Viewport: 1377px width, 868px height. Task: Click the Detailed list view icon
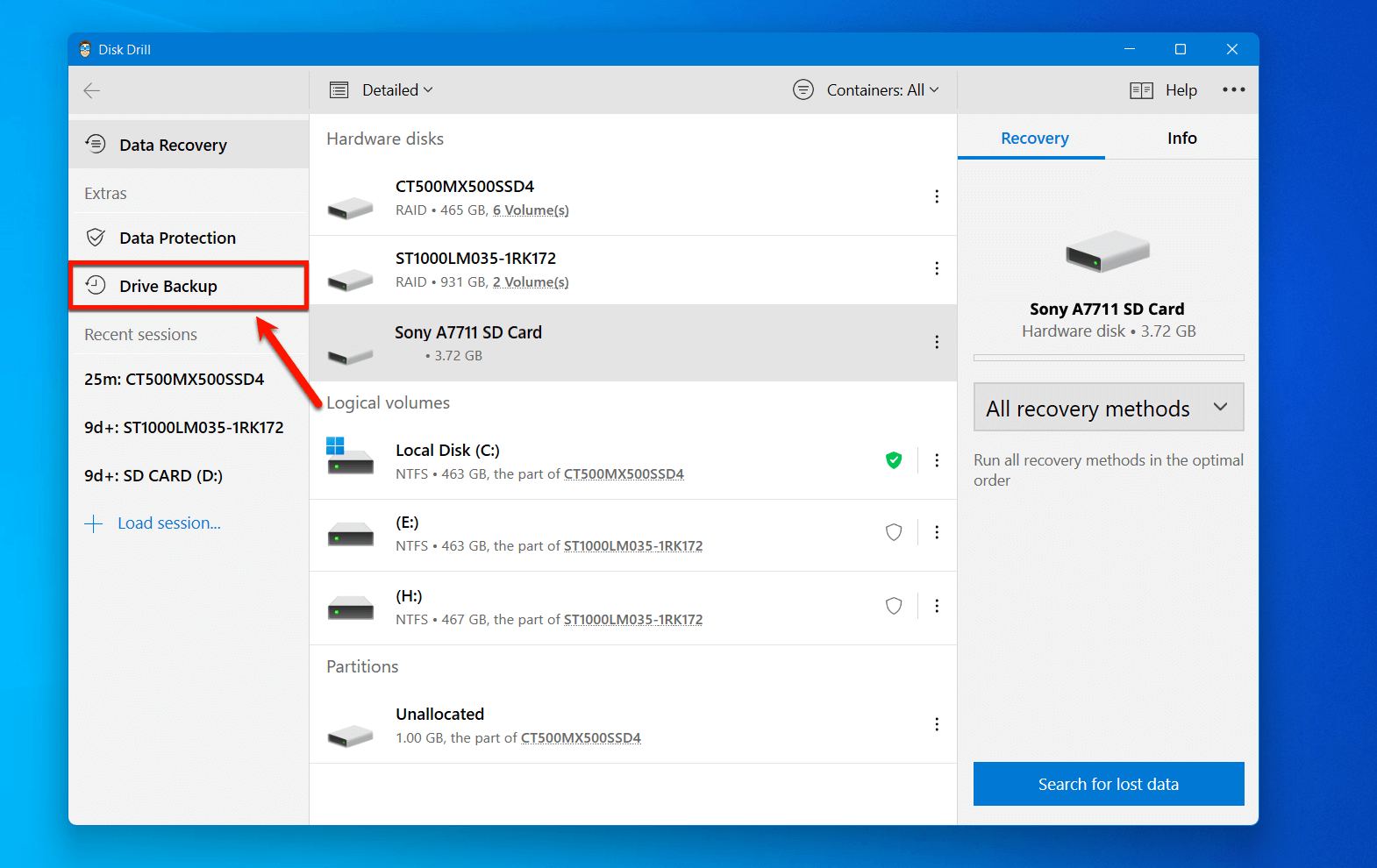[339, 90]
